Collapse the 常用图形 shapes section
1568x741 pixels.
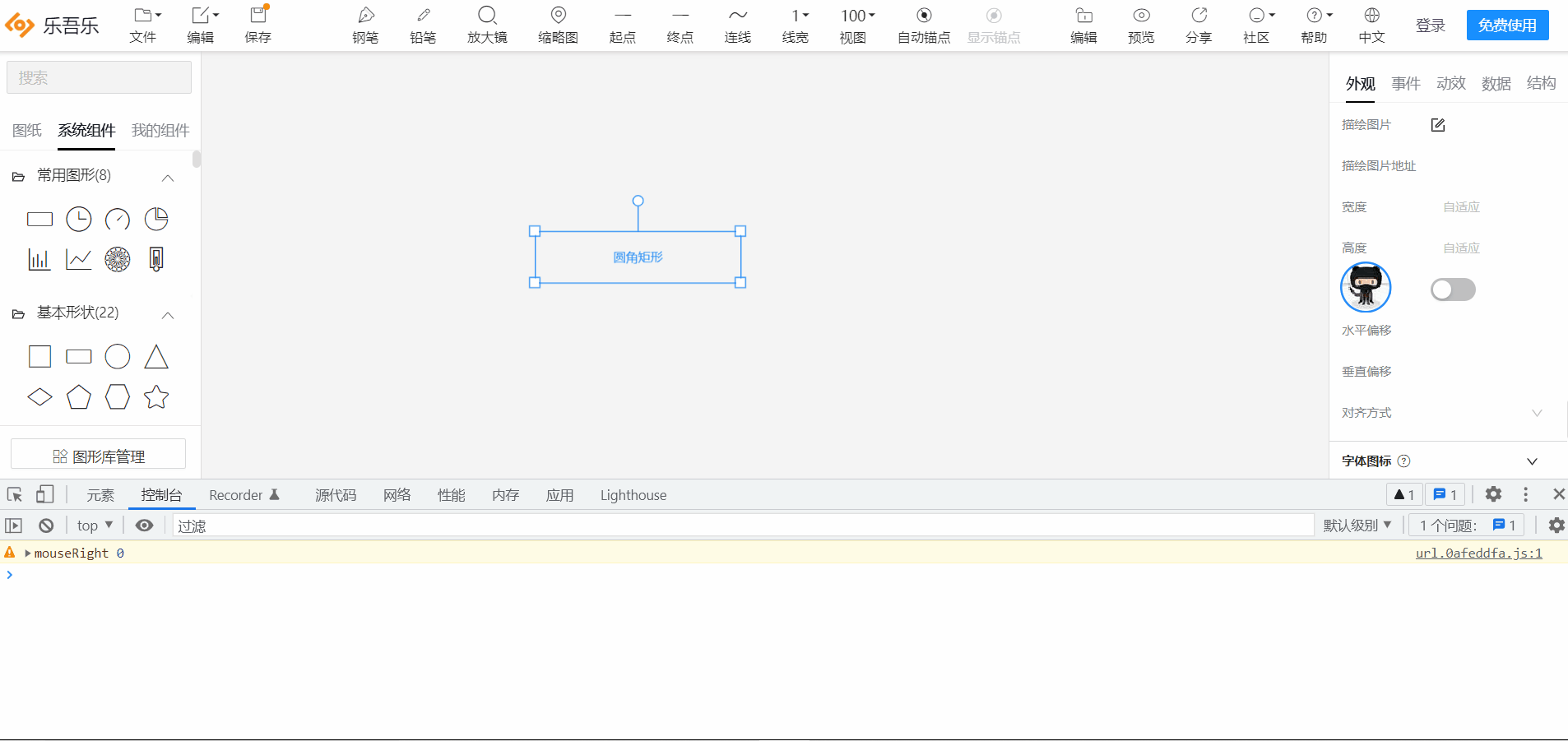[x=167, y=178]
